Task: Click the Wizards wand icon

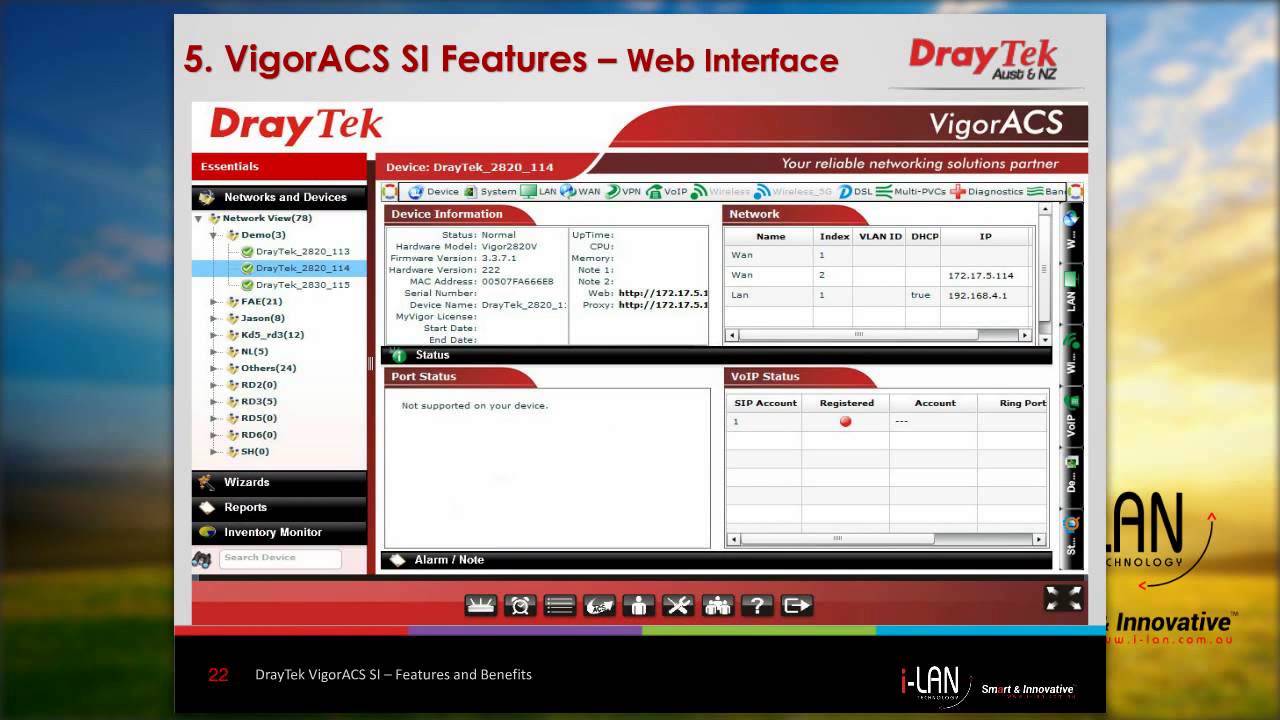Action: click(207, 482)
